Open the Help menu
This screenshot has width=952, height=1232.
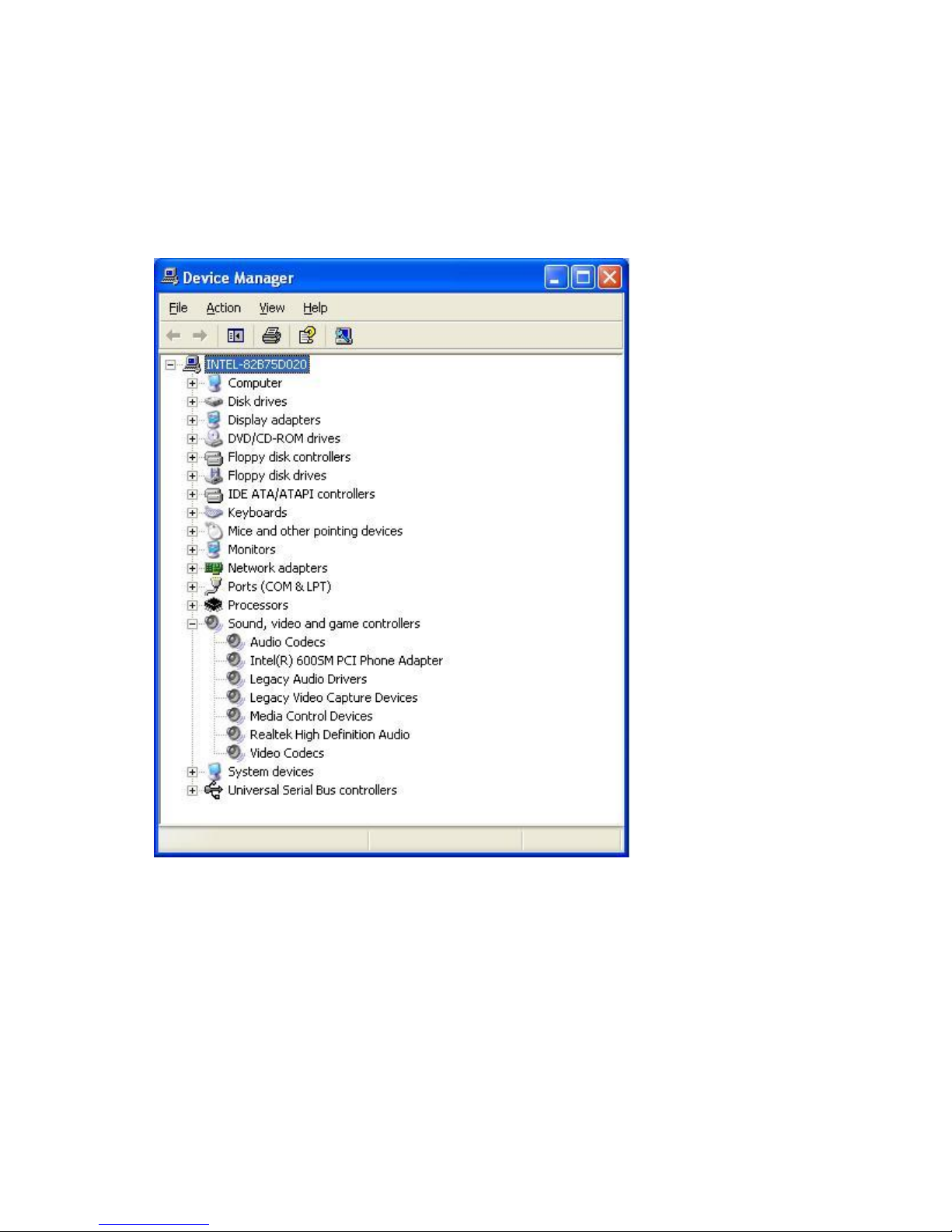coord(315,308)
